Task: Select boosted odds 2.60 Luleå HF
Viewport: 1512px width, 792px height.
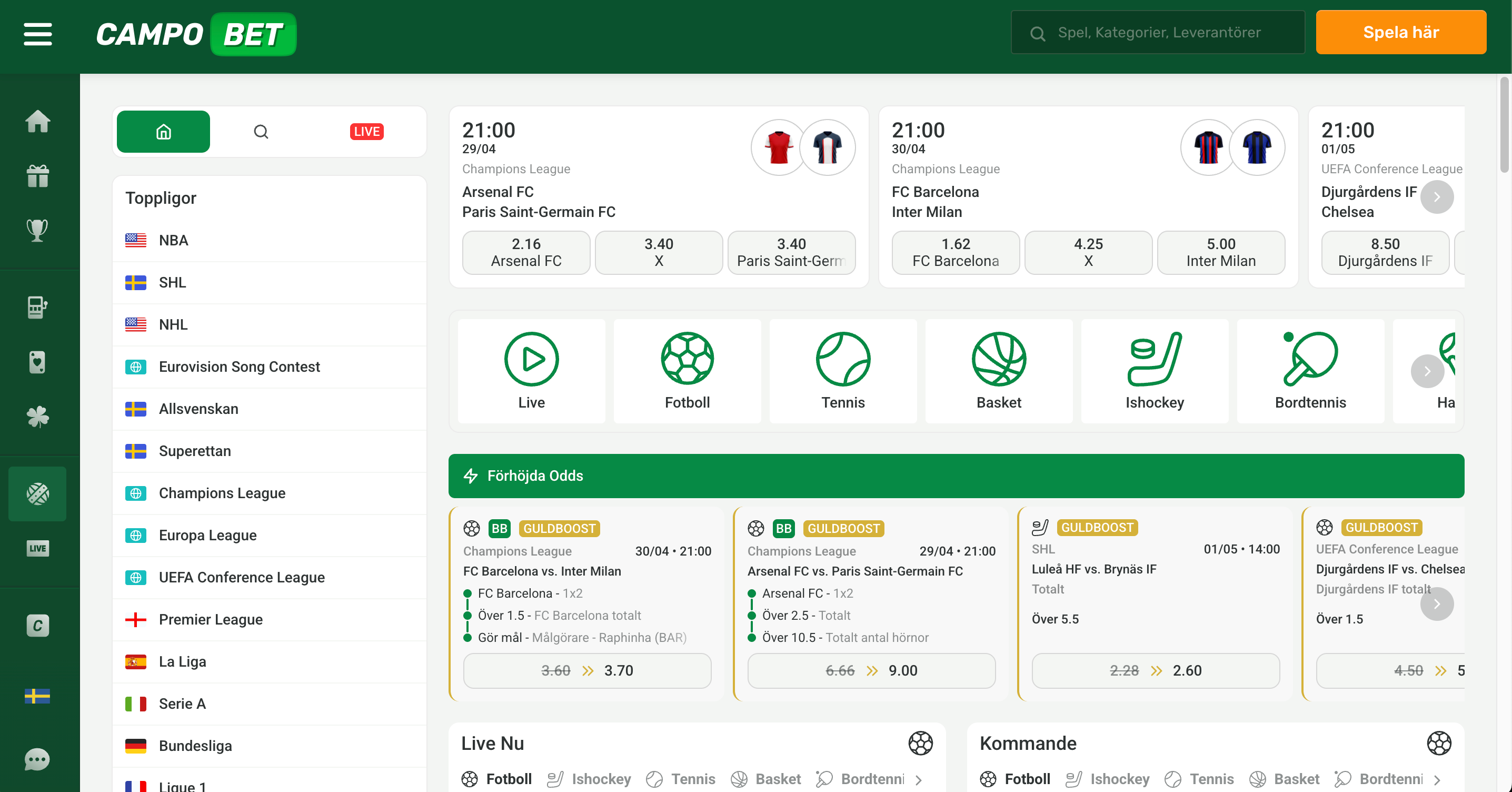Action: click(1156, 670)
